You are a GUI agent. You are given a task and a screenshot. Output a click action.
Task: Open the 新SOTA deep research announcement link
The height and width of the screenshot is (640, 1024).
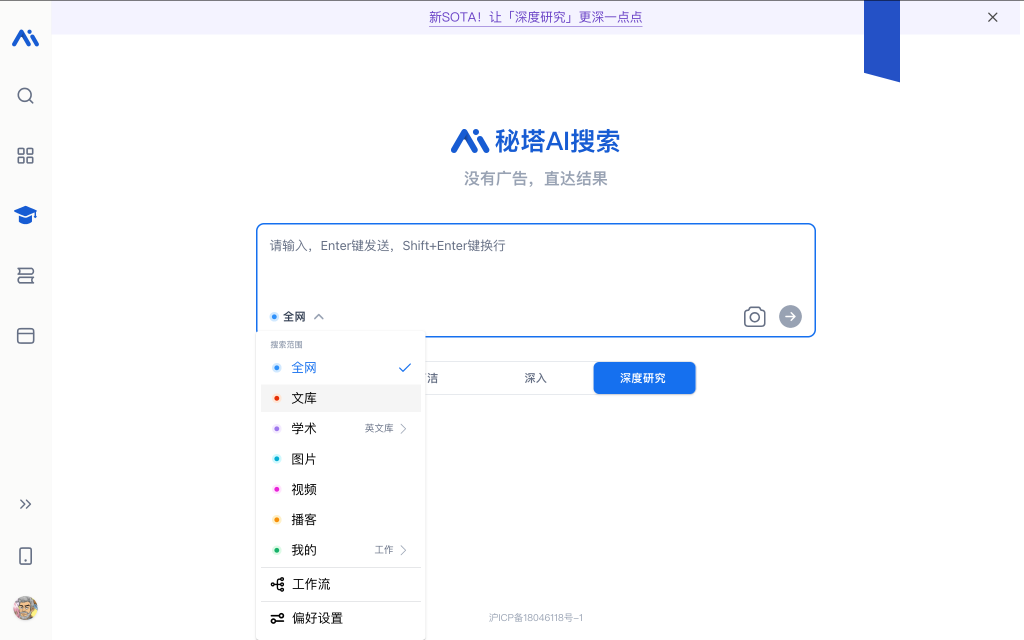pos(536,18)
